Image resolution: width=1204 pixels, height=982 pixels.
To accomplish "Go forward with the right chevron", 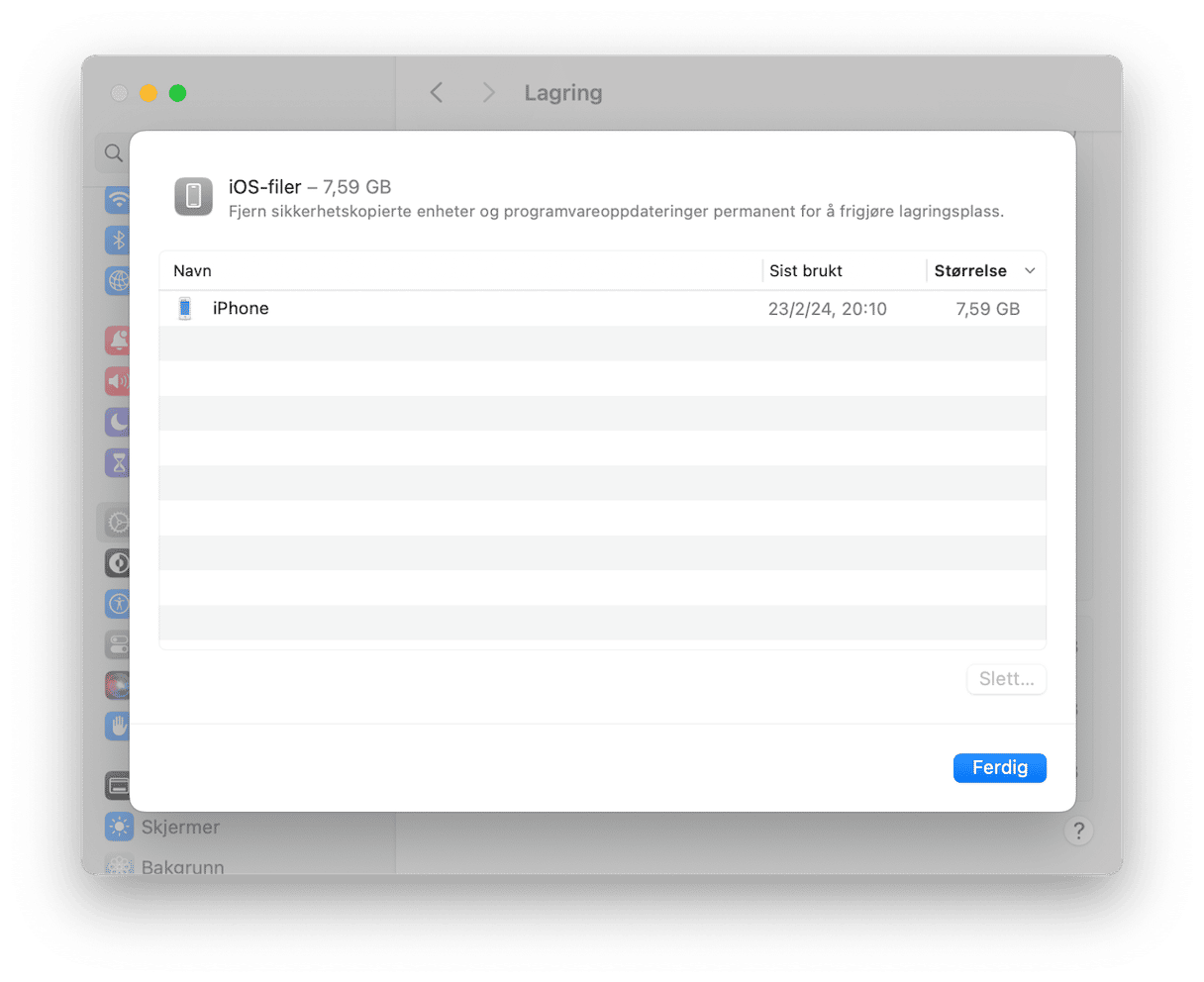I will tap(488, 92).
